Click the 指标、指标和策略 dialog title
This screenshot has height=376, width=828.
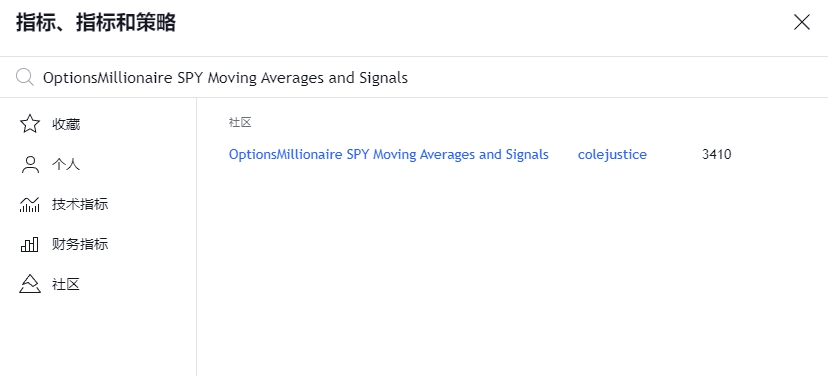tap(96, 23)
